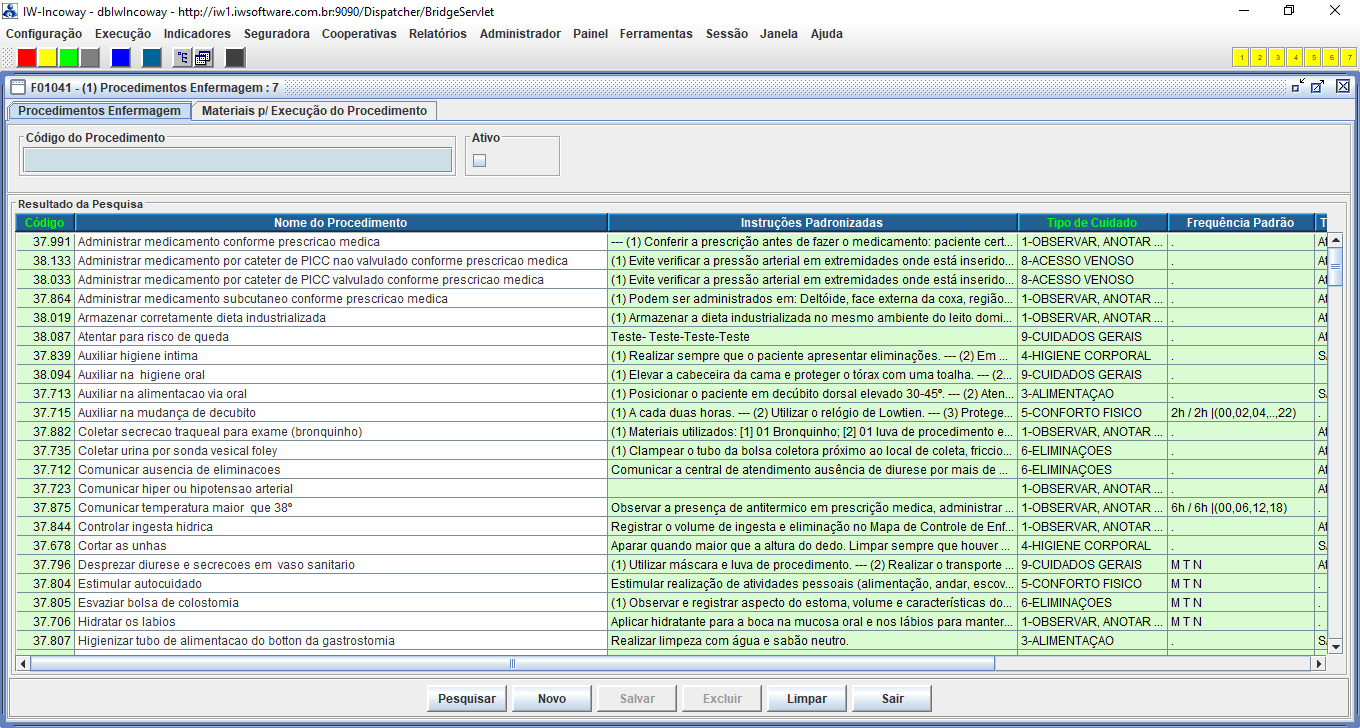Click the Código do Procedimento input field
Viewport: 1360px width, 728px height.
[x=238, y=160]
